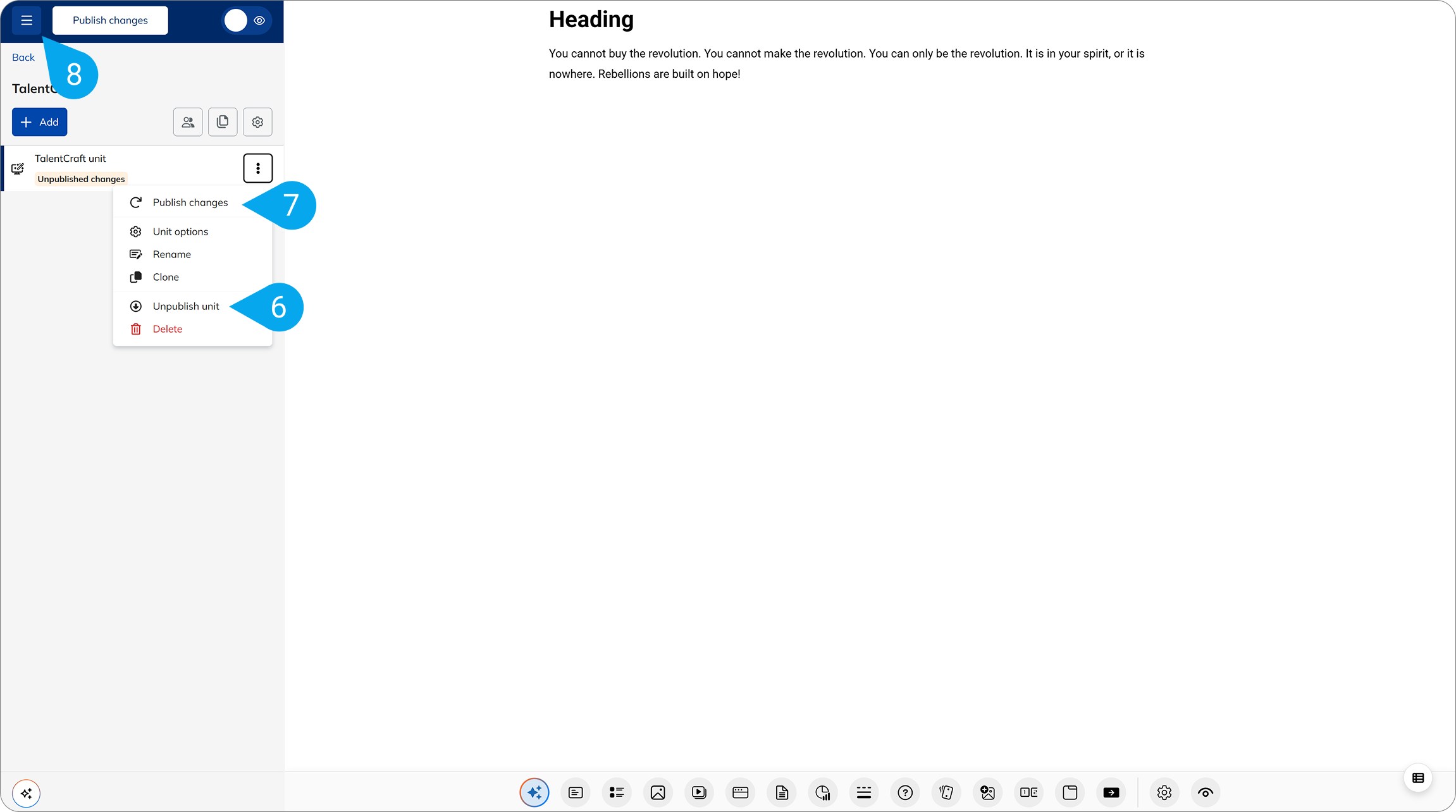Click the Back link
This screenshot has height=812, width=1456.
pos(23,58)
